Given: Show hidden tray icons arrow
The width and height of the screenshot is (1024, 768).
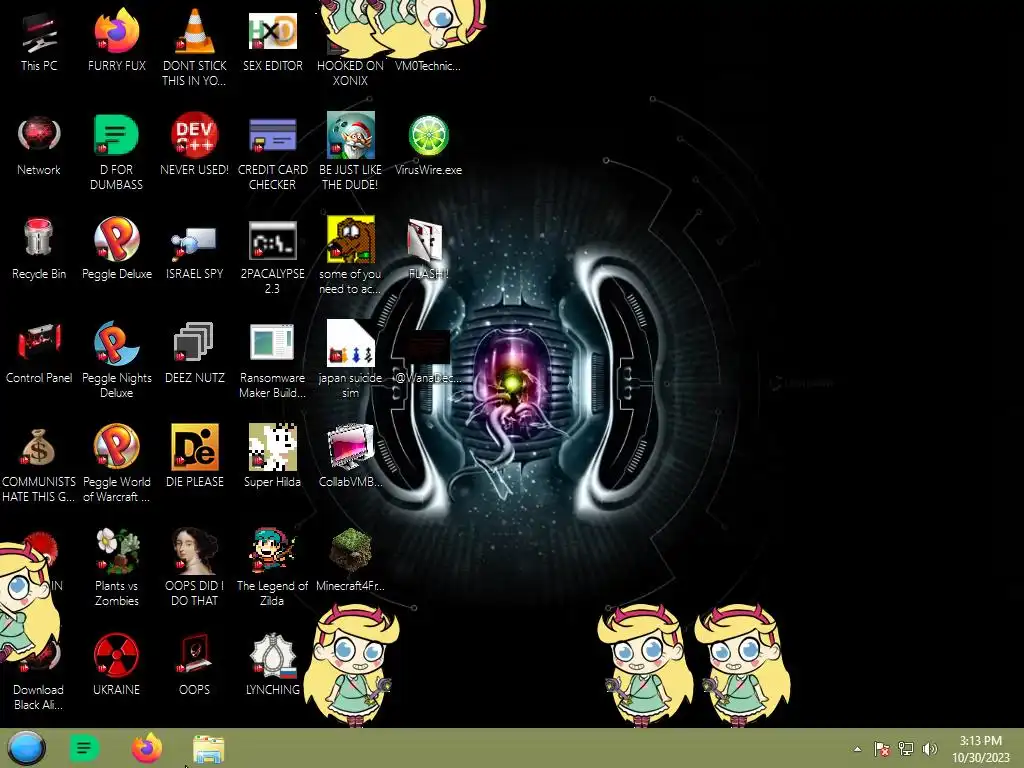Looking at the screenshot, I should click(x=857, y=749).
